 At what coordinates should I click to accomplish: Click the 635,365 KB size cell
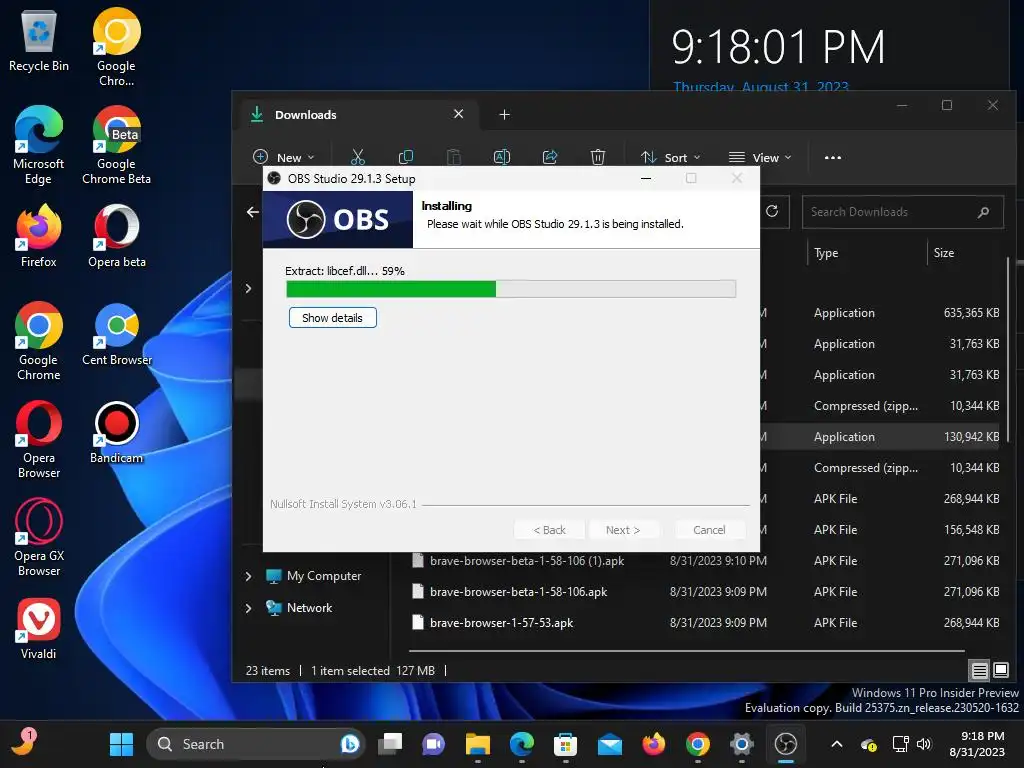pos(971,313)
